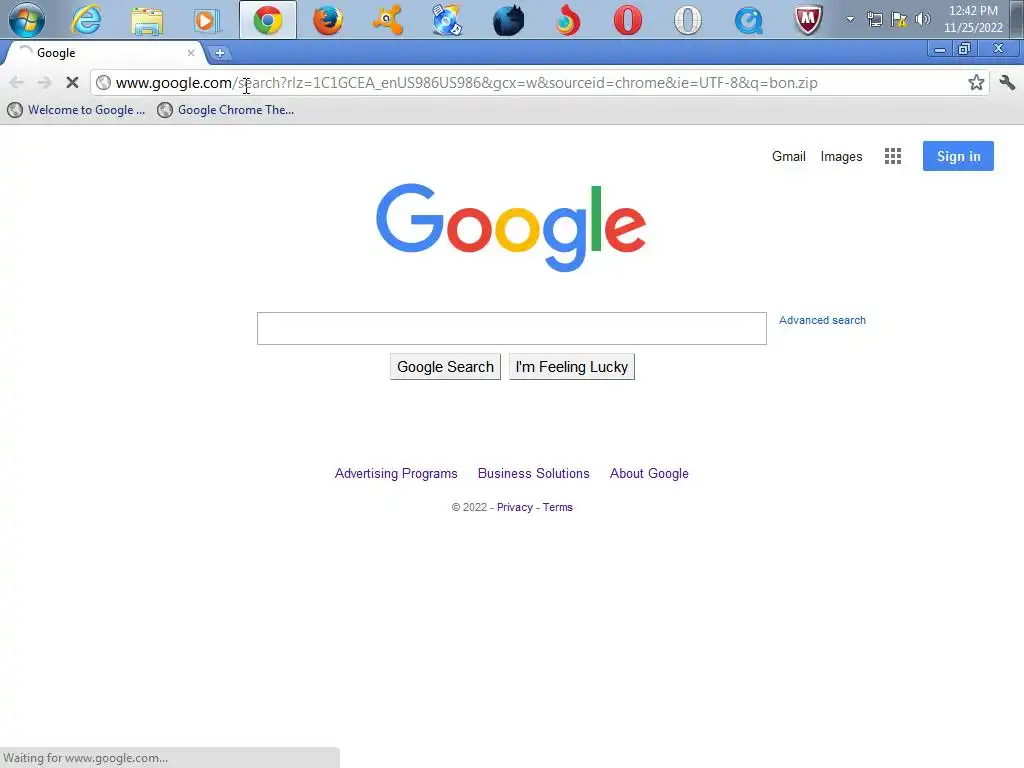
Task: Show hidden system tray icons
Action: 850,19
